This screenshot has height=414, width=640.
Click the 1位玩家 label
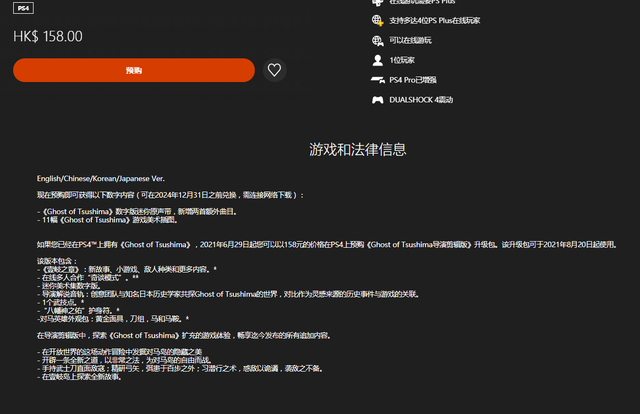(402, 60)
